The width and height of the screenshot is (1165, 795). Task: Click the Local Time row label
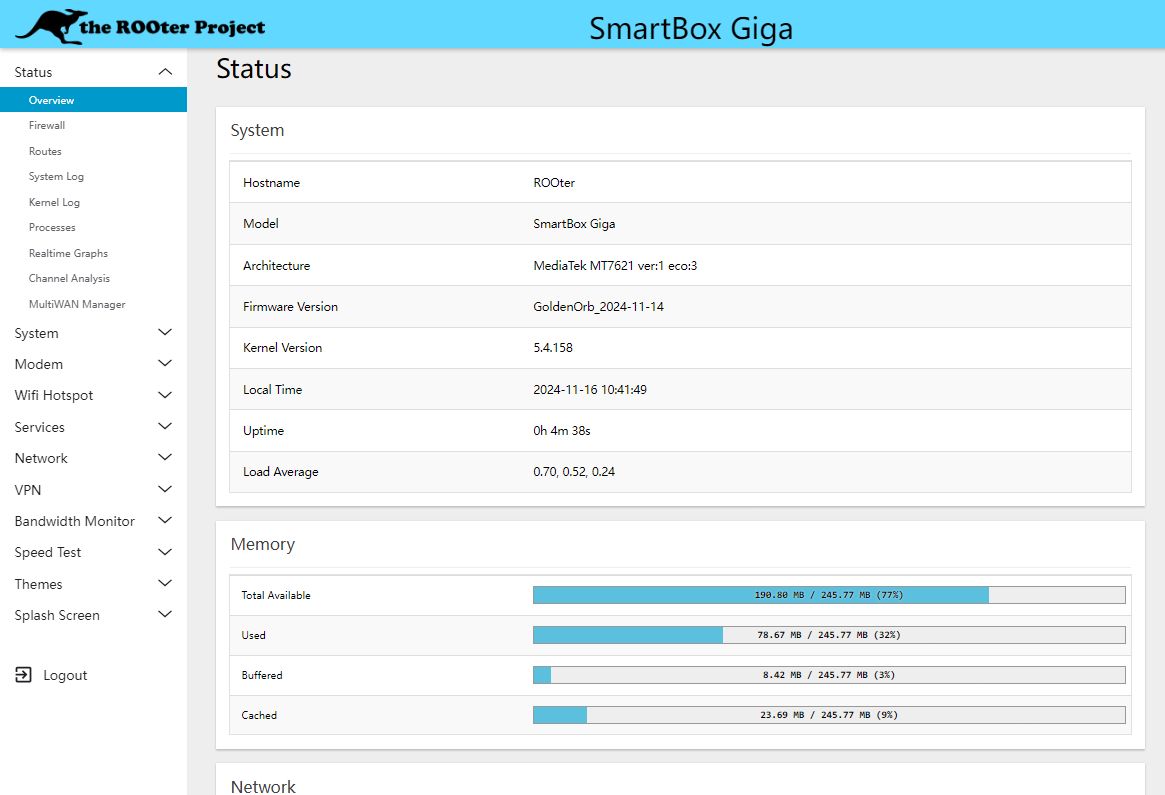(273, 389)
